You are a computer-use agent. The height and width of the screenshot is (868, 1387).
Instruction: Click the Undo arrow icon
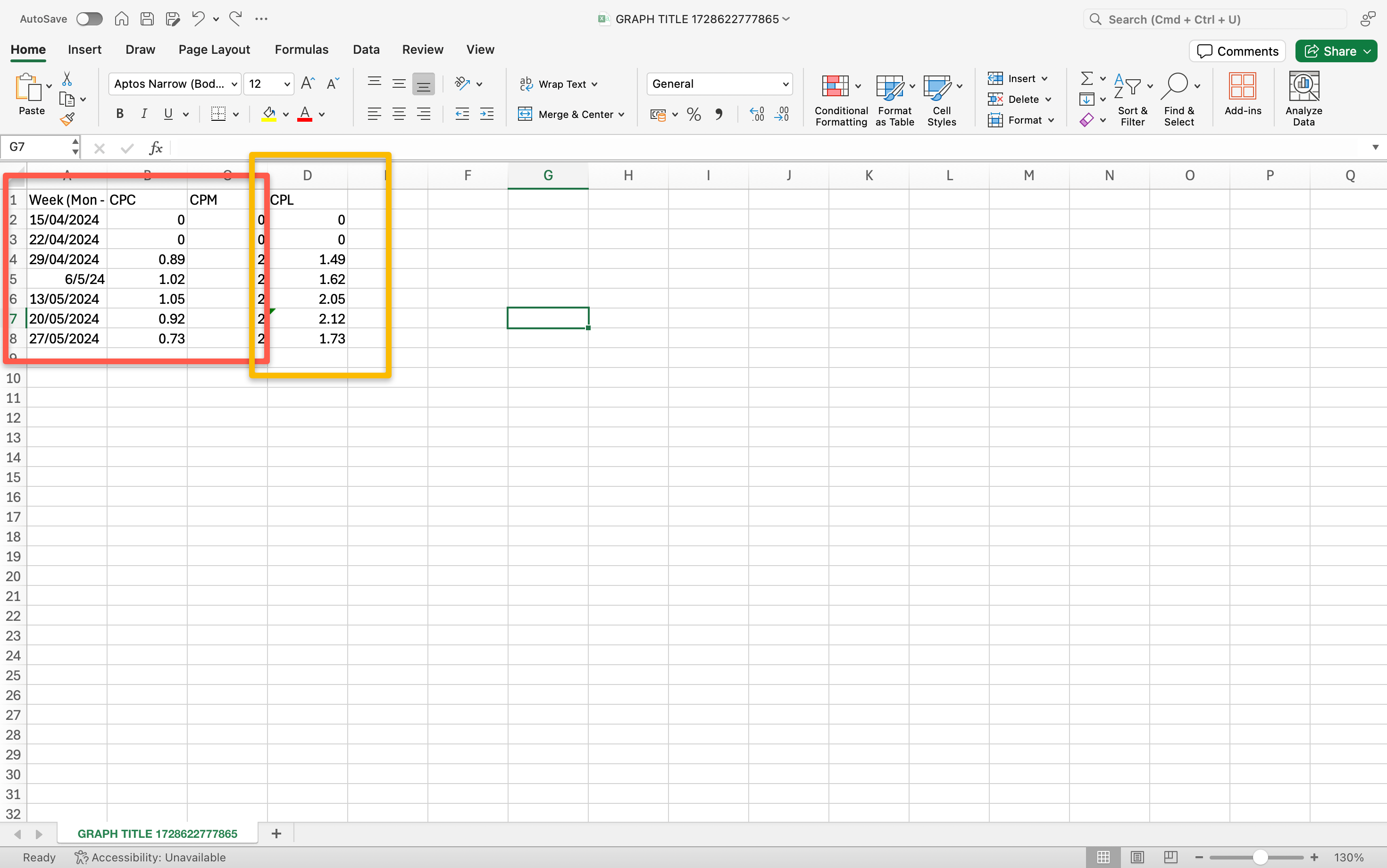198,19
